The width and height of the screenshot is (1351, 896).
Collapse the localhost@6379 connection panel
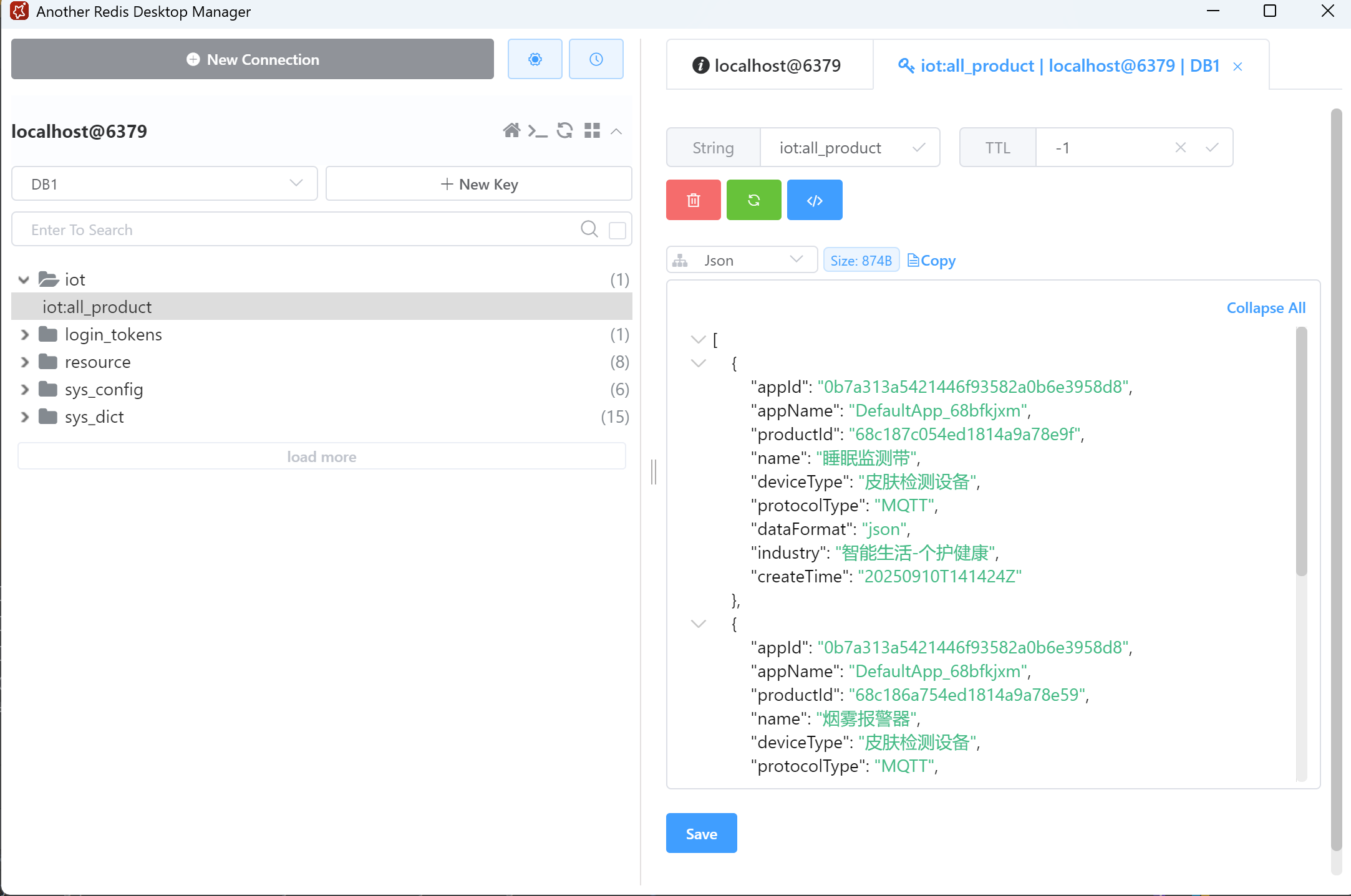616,131
